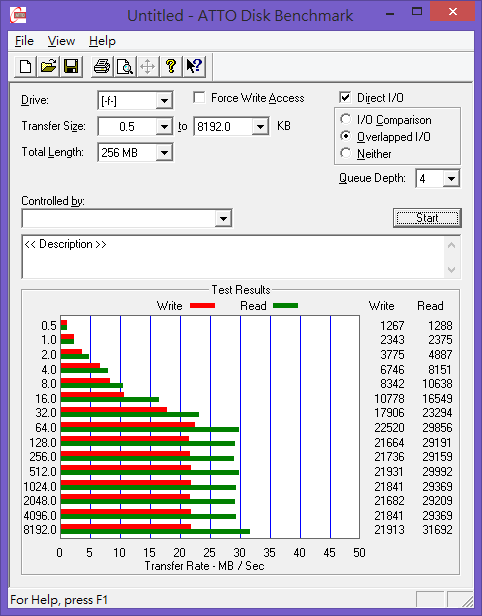Image resolution: width=482 pixels, height=616 pixels.
Task: Click the Read column header above values
Action: click(430, 306)
